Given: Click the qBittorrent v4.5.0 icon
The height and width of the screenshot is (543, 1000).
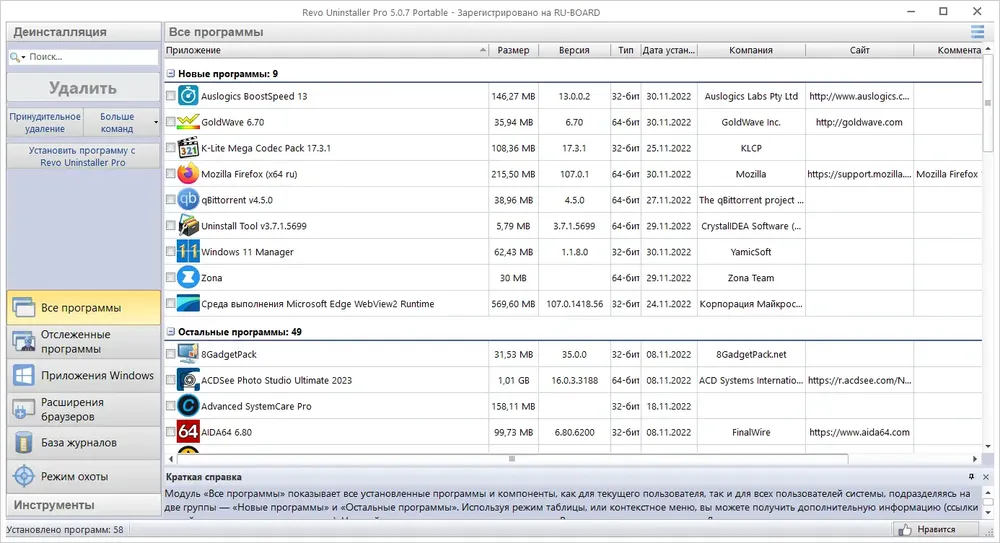Looking at the screenshot, I should 188,200.
